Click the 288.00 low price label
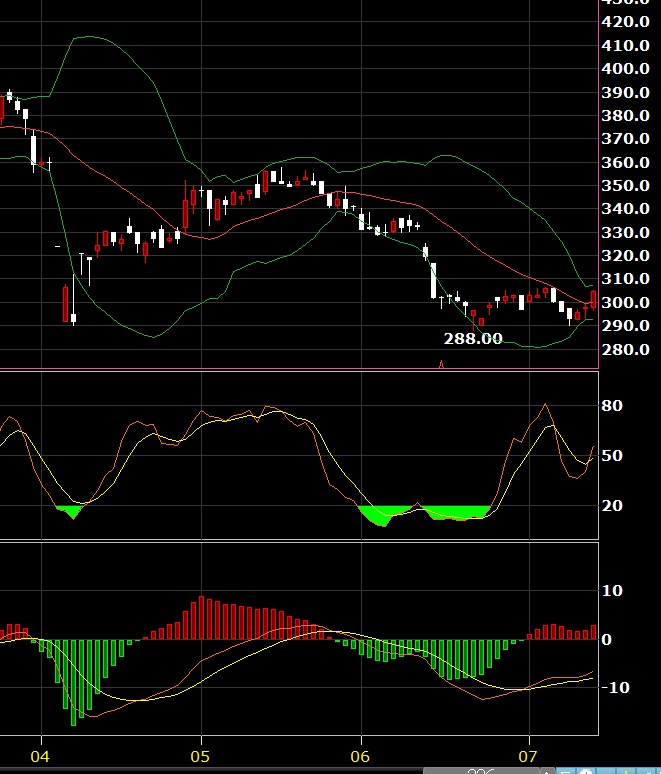This screenshot has width=661, height=774. coord(473,339)
